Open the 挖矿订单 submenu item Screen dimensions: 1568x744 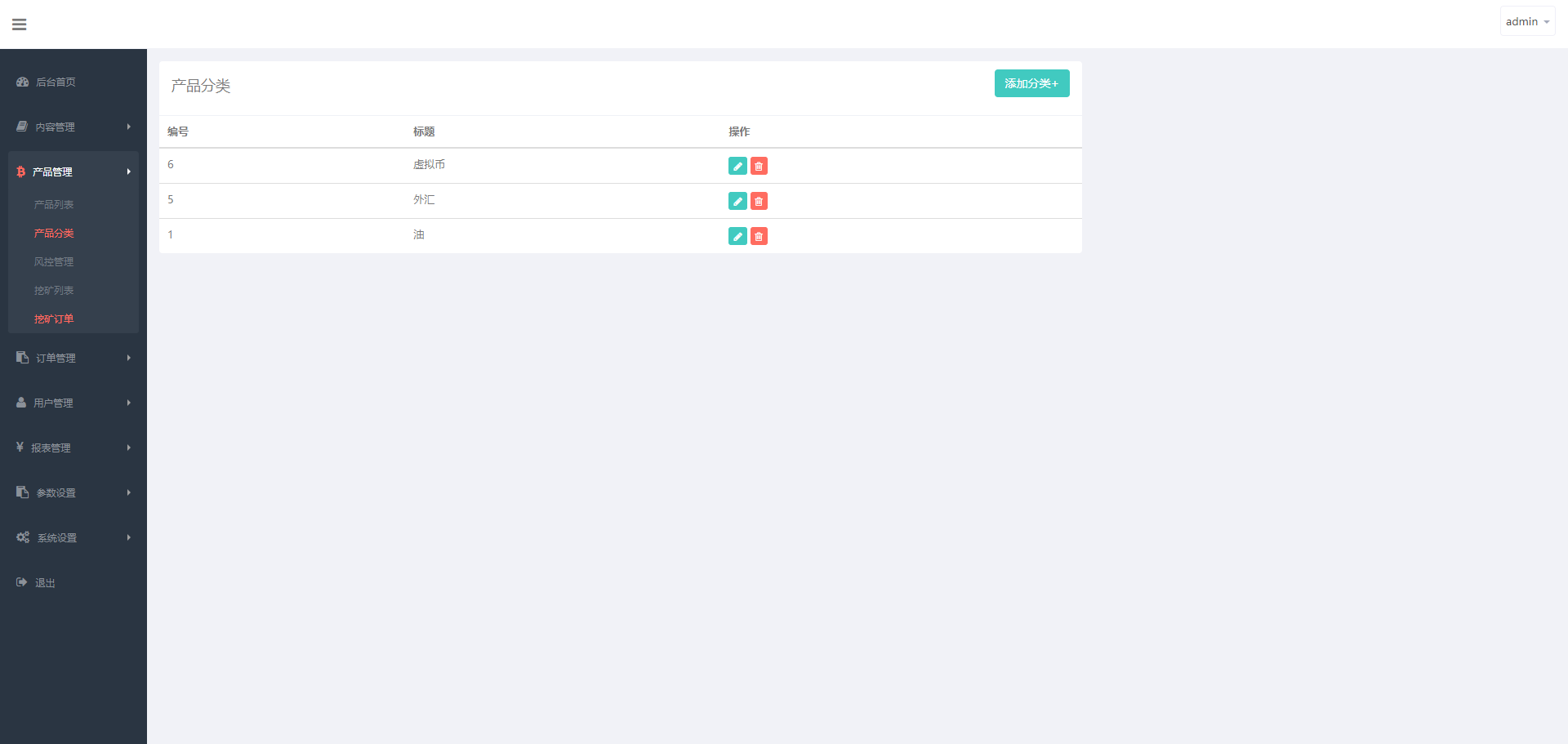coord(54,319)
